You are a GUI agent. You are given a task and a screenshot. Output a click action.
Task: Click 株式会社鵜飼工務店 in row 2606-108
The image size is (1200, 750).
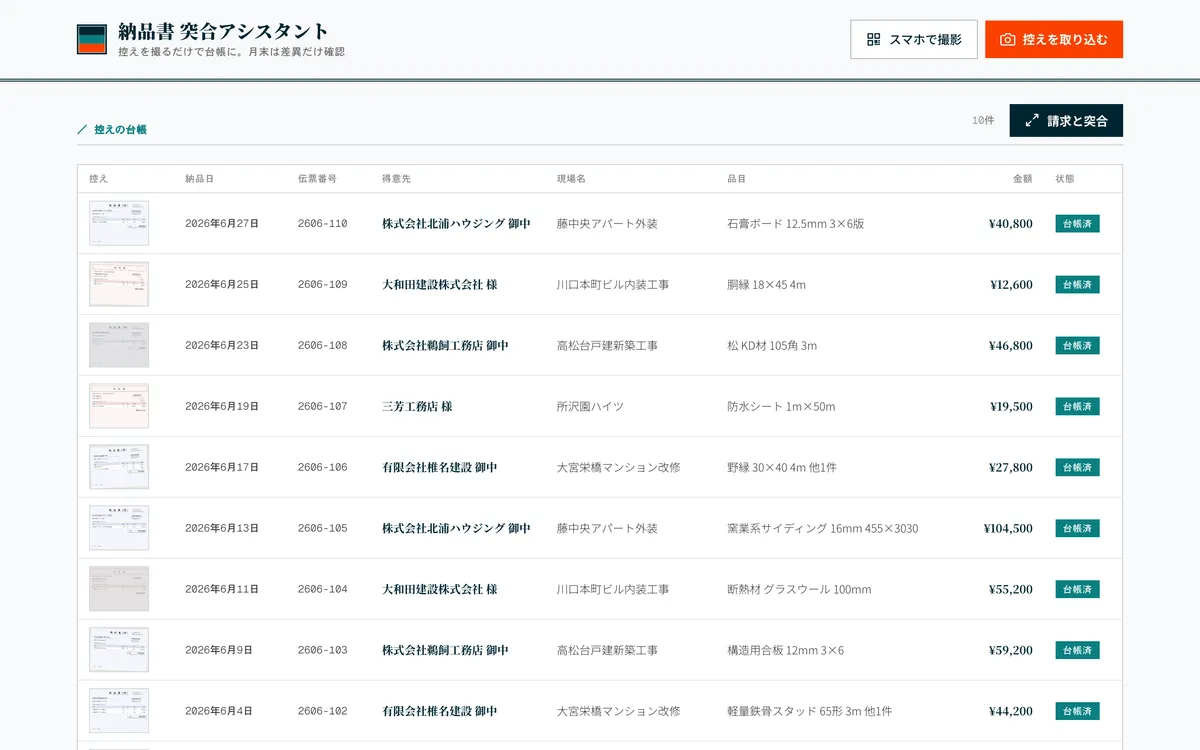[445, 345]
